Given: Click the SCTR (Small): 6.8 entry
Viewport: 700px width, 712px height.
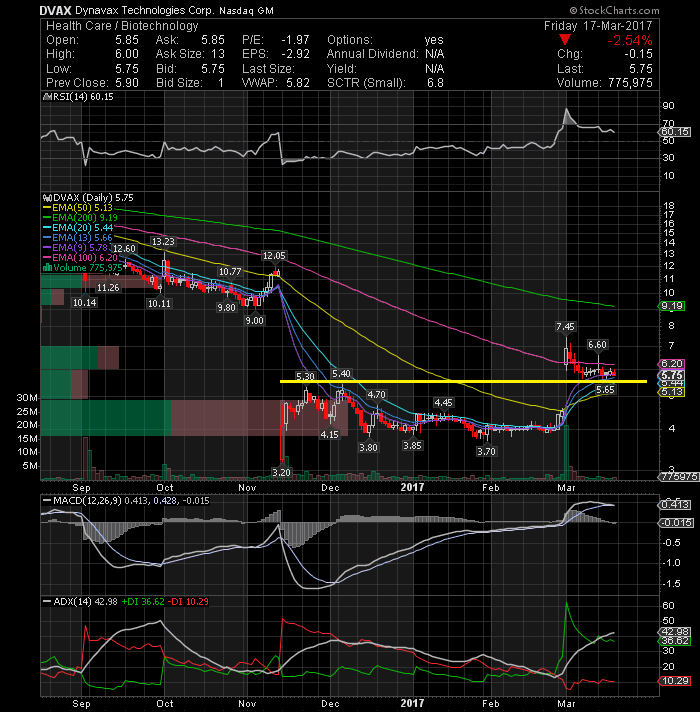Looking at the screenshot, I should [385, 83].
